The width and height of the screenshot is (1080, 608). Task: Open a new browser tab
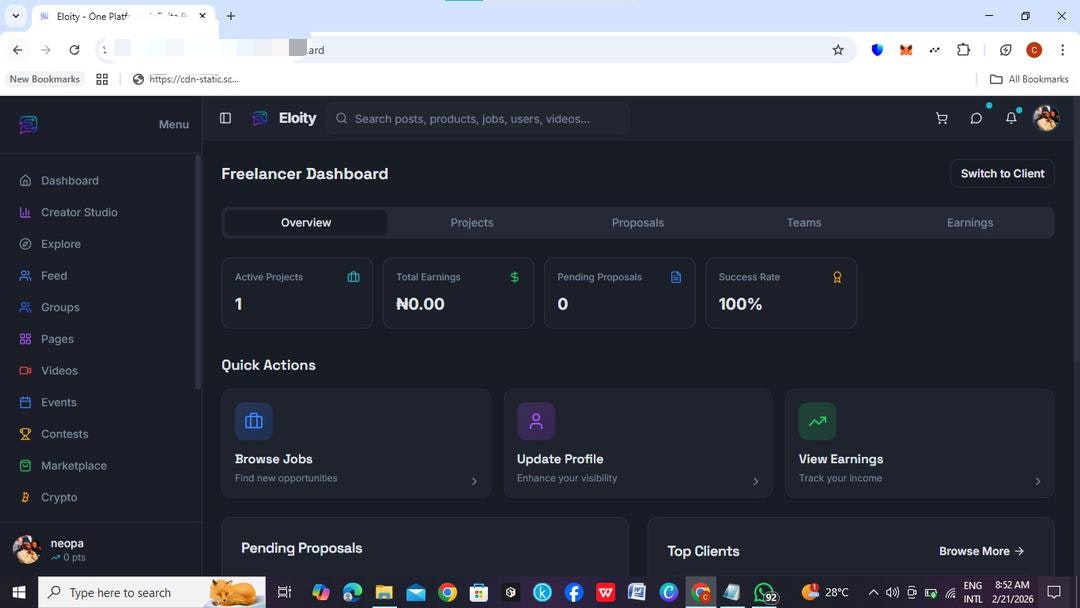[231, 16]
